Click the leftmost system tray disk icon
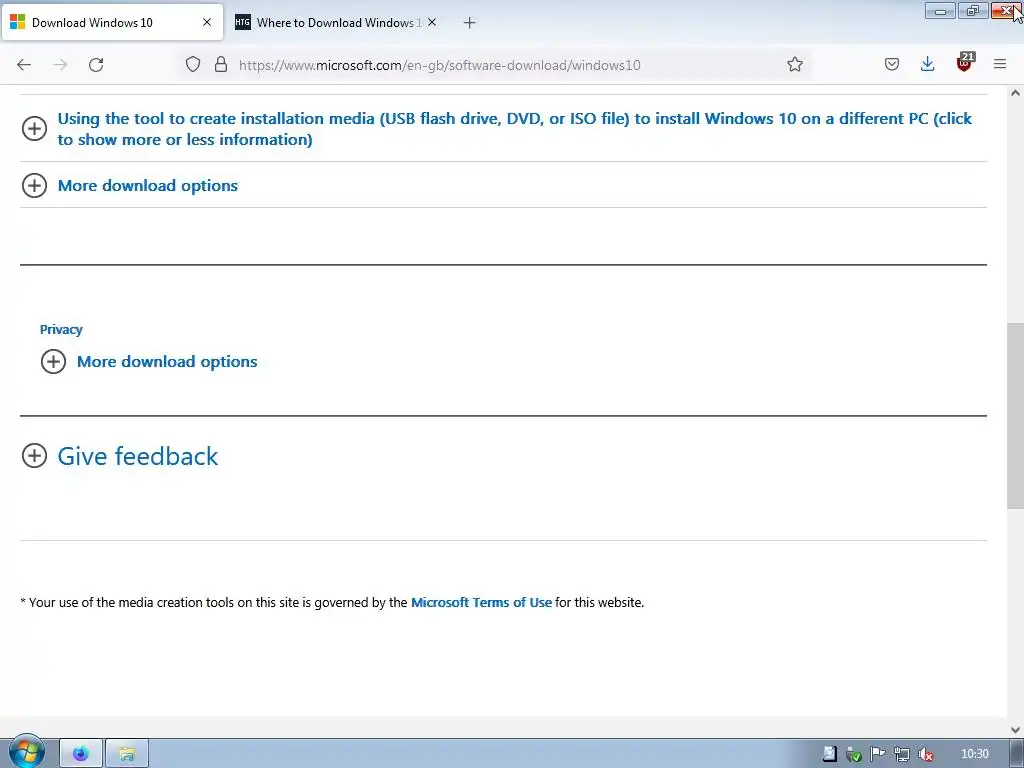1024x768 pixels. click(829, 754)
